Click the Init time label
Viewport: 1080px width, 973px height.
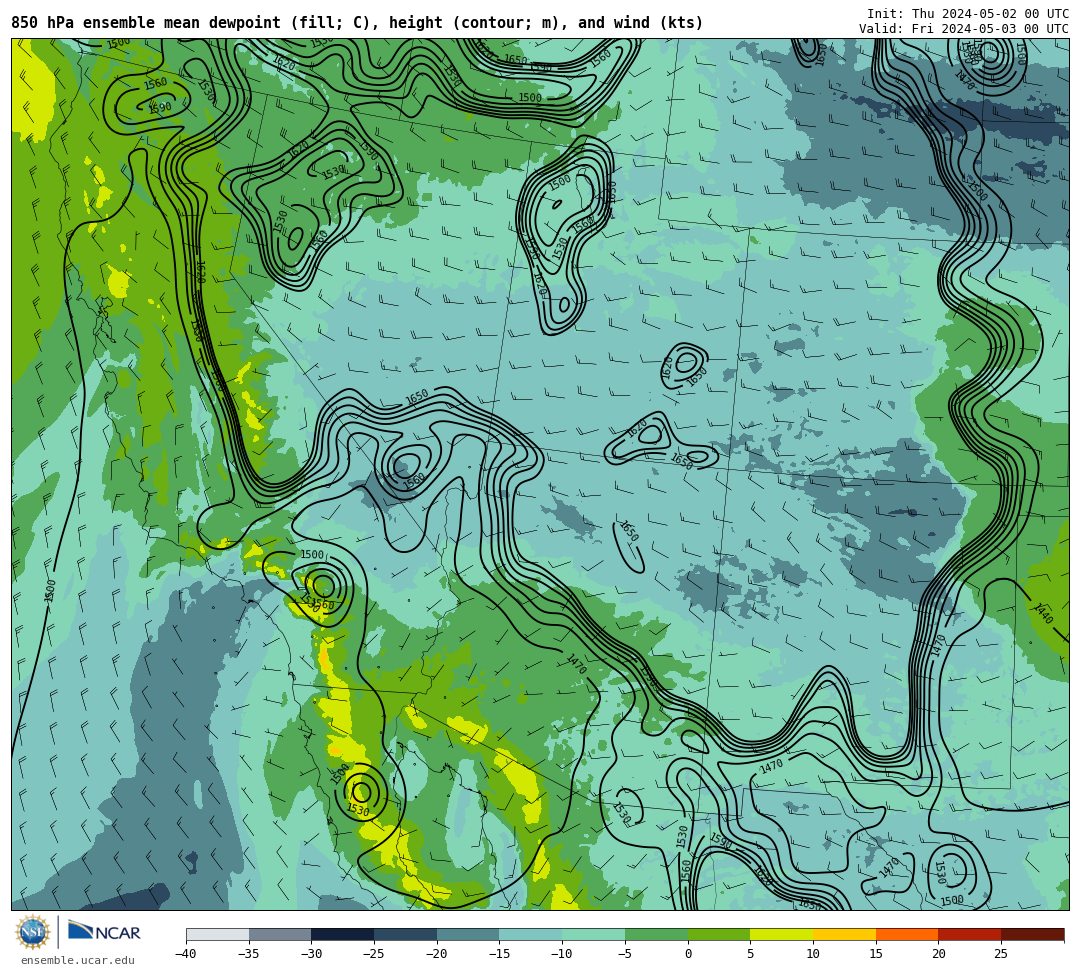click(x=968, y=14)
